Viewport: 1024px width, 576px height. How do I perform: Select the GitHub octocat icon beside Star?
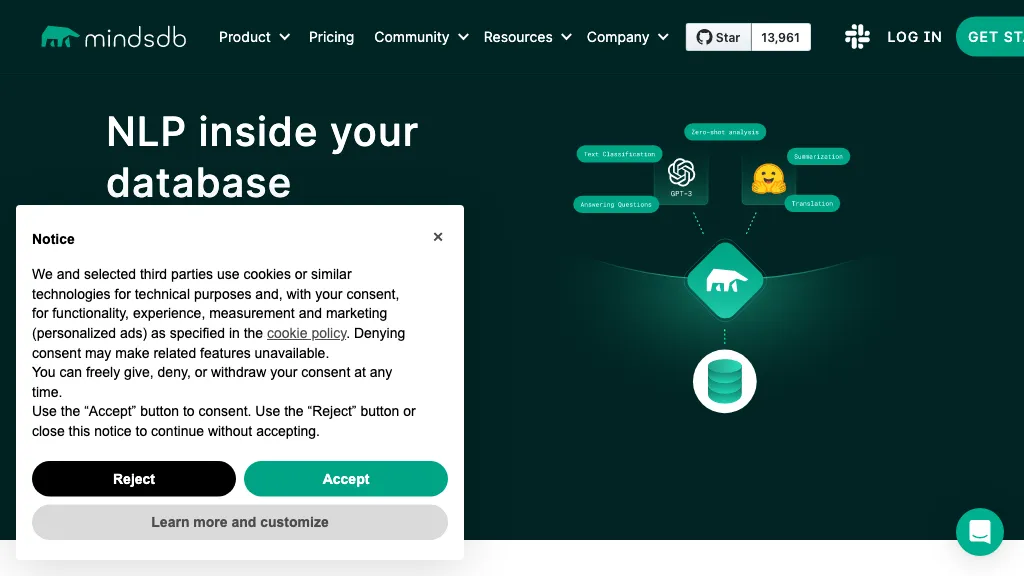pos(704,37)
